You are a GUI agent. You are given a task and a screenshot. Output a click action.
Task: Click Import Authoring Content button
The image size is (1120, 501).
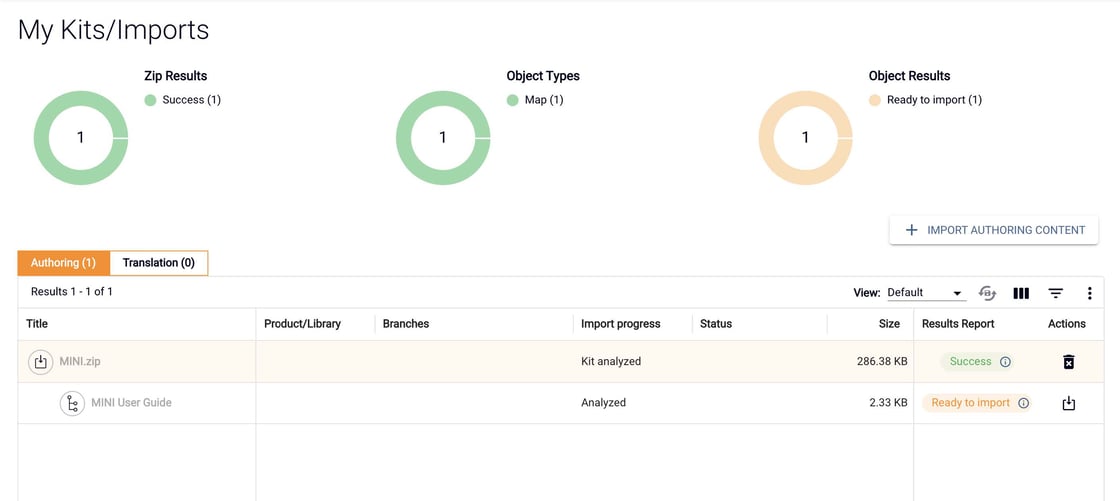(994, 230)
